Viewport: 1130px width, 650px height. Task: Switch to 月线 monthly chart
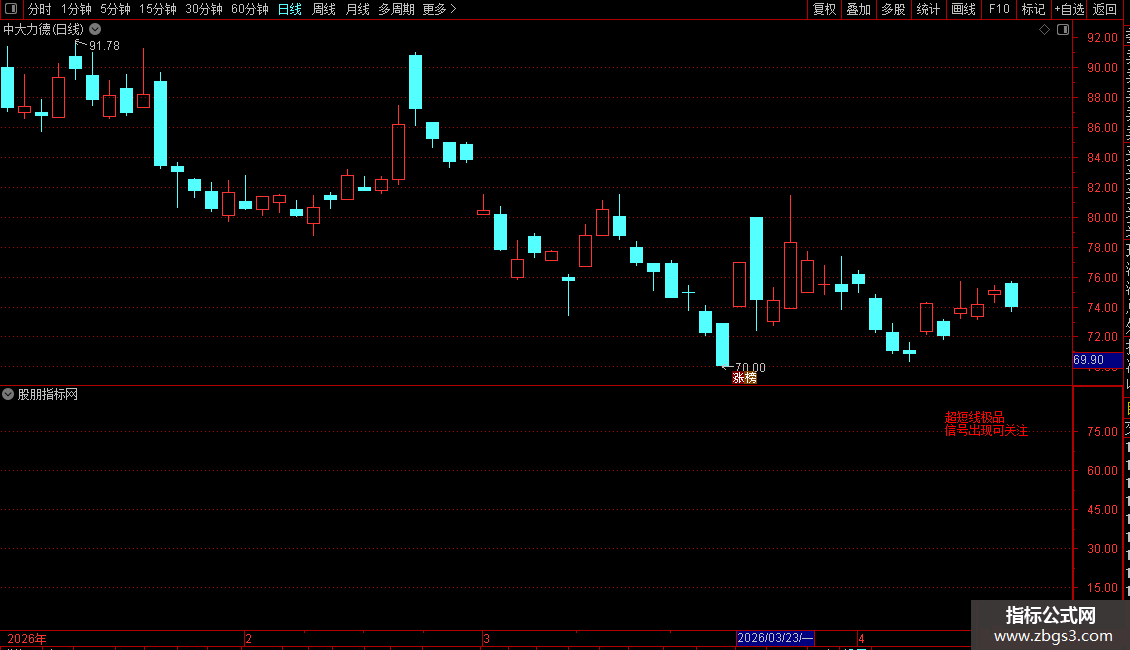pos(357,9)
